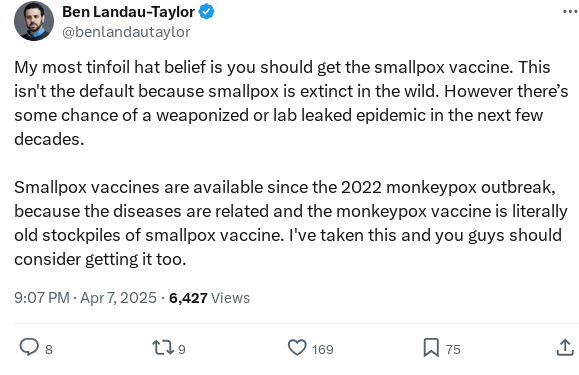
Task: Open the @benlandautaylor handle link
Action: [x=126, y=32]
